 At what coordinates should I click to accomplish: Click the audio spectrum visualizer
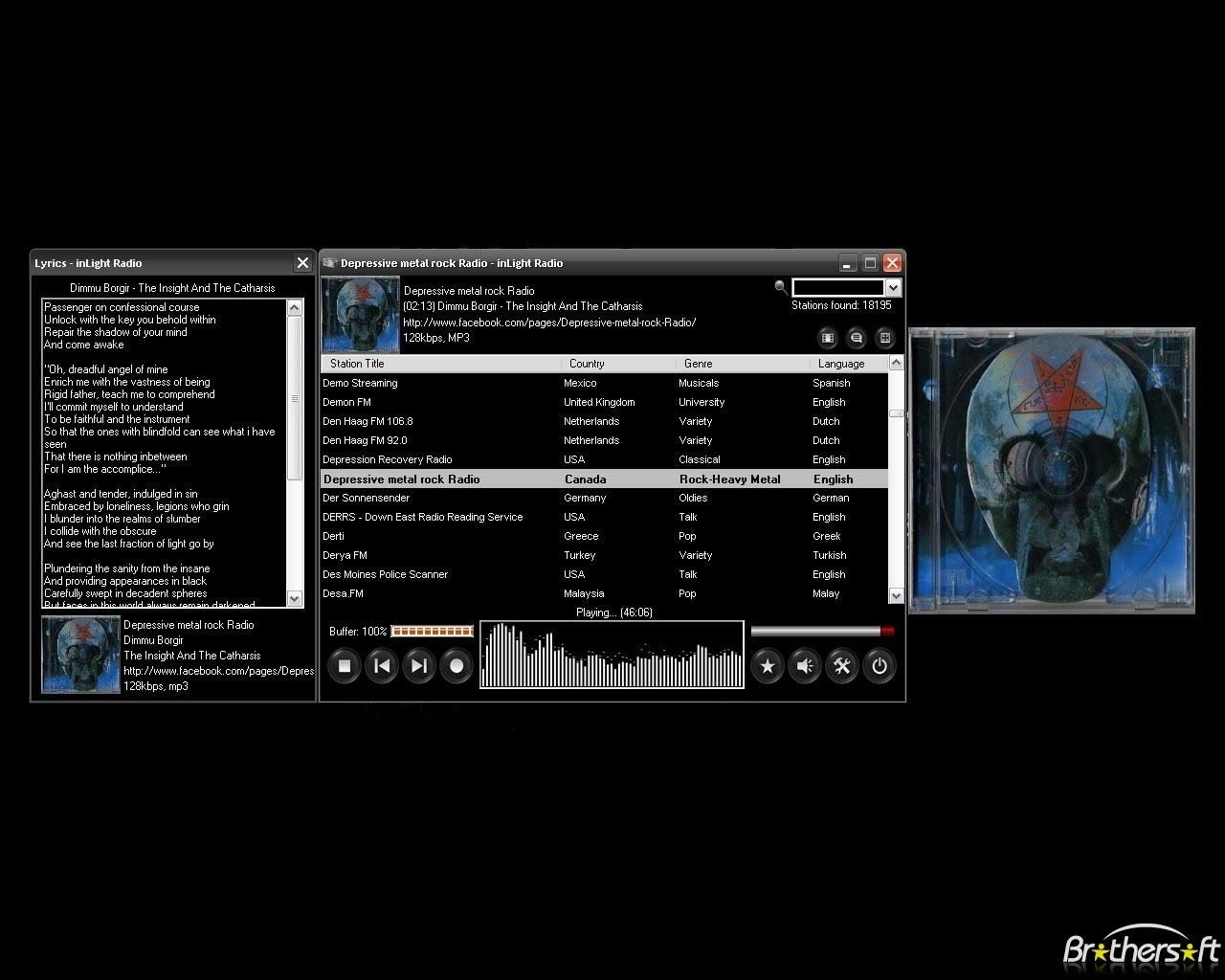click(612, 655)
